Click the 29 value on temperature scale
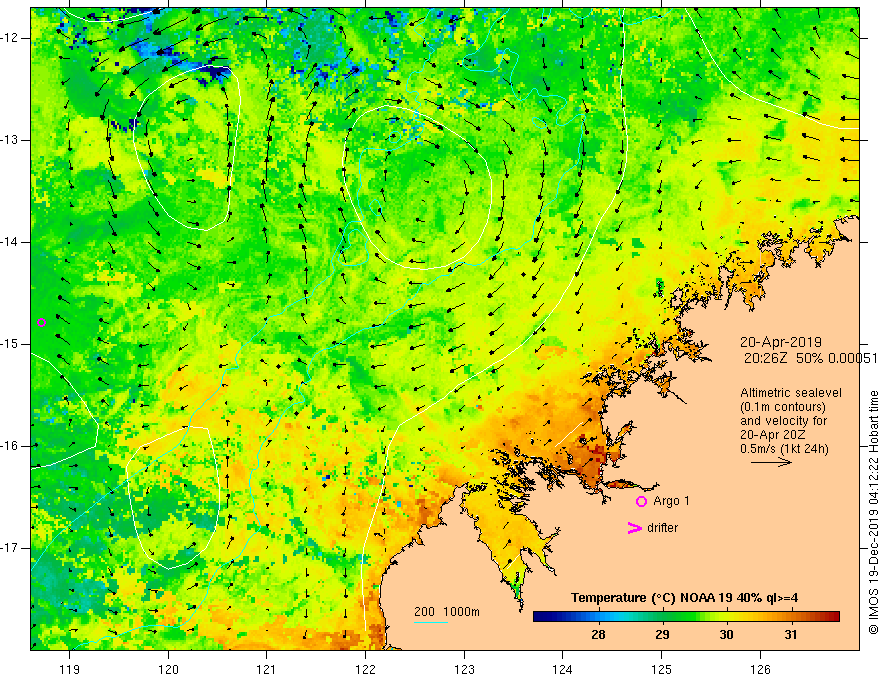Viewport: 880px width, 680px height. [662, 635]
